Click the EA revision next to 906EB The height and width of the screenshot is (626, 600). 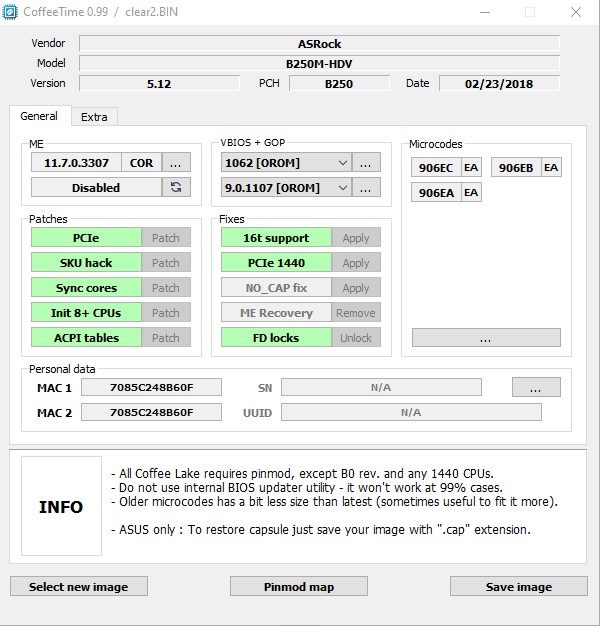551,167
